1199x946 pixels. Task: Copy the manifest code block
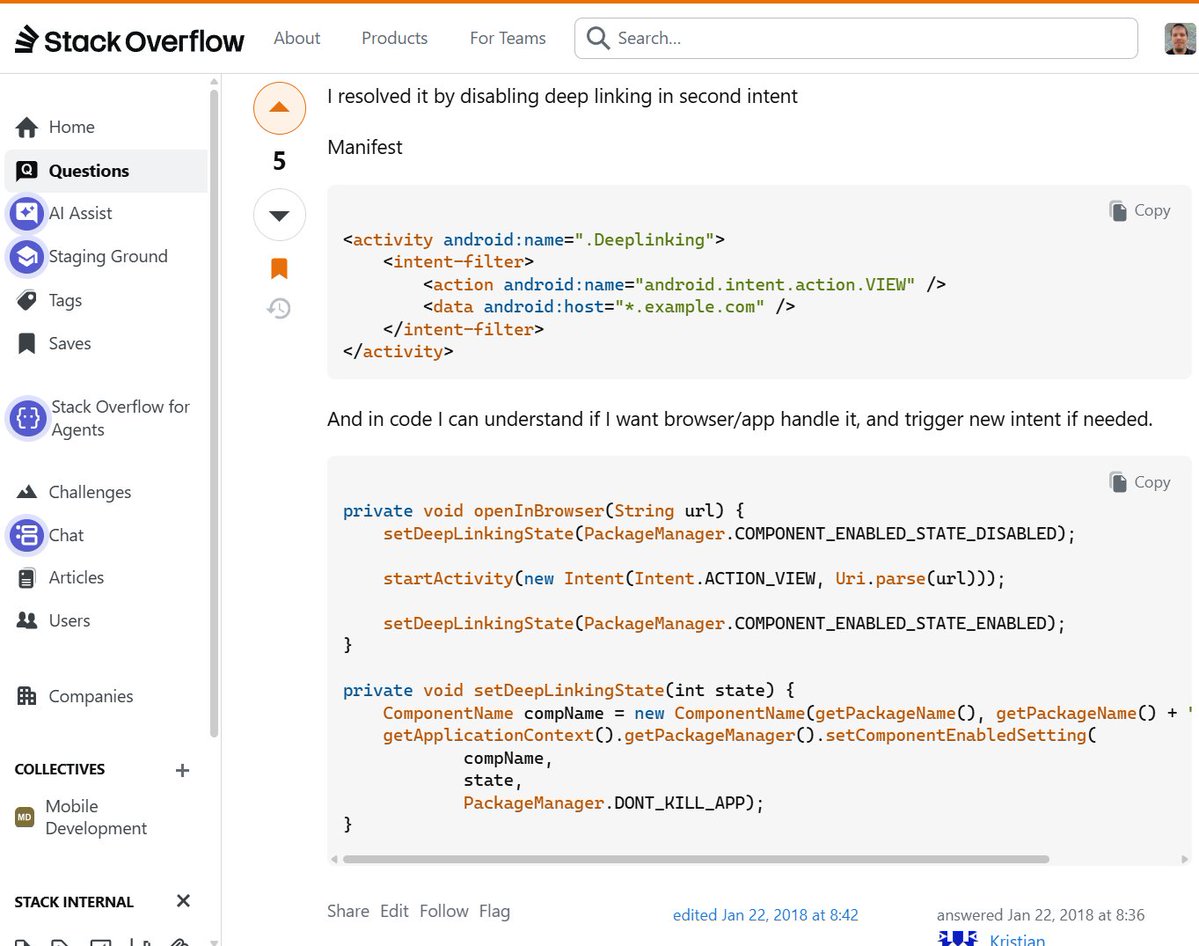point(1139,210)
